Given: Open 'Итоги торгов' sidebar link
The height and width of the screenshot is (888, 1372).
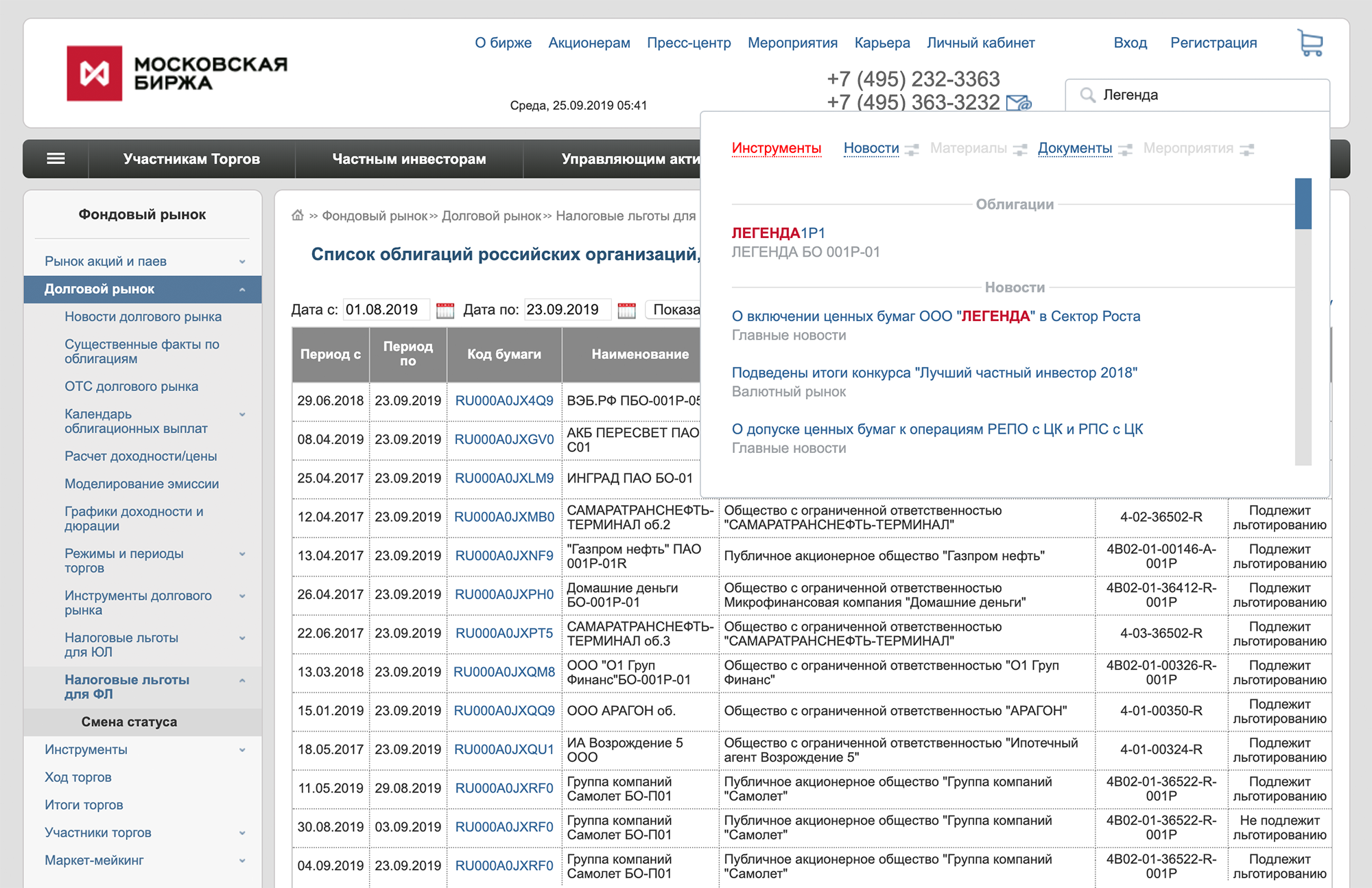Looking at the screenshot, I should click(x=84, y=805).
